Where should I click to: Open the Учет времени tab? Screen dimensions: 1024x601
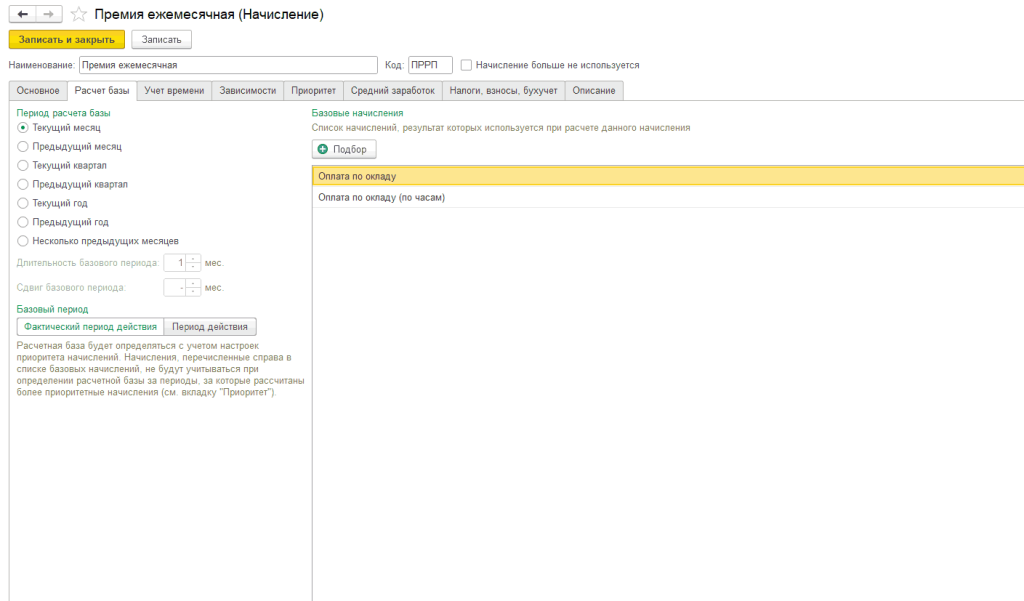tap(174, 91)
